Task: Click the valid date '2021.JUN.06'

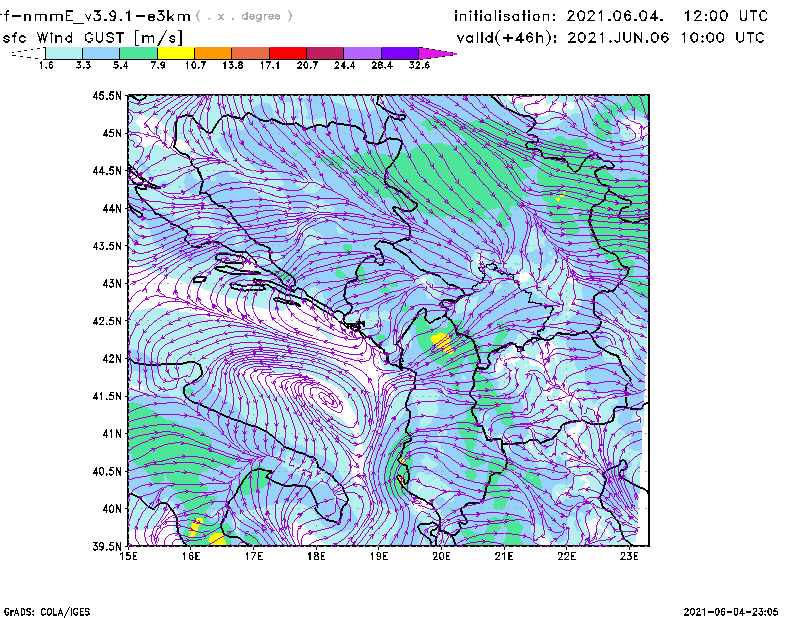Action: 618,38
